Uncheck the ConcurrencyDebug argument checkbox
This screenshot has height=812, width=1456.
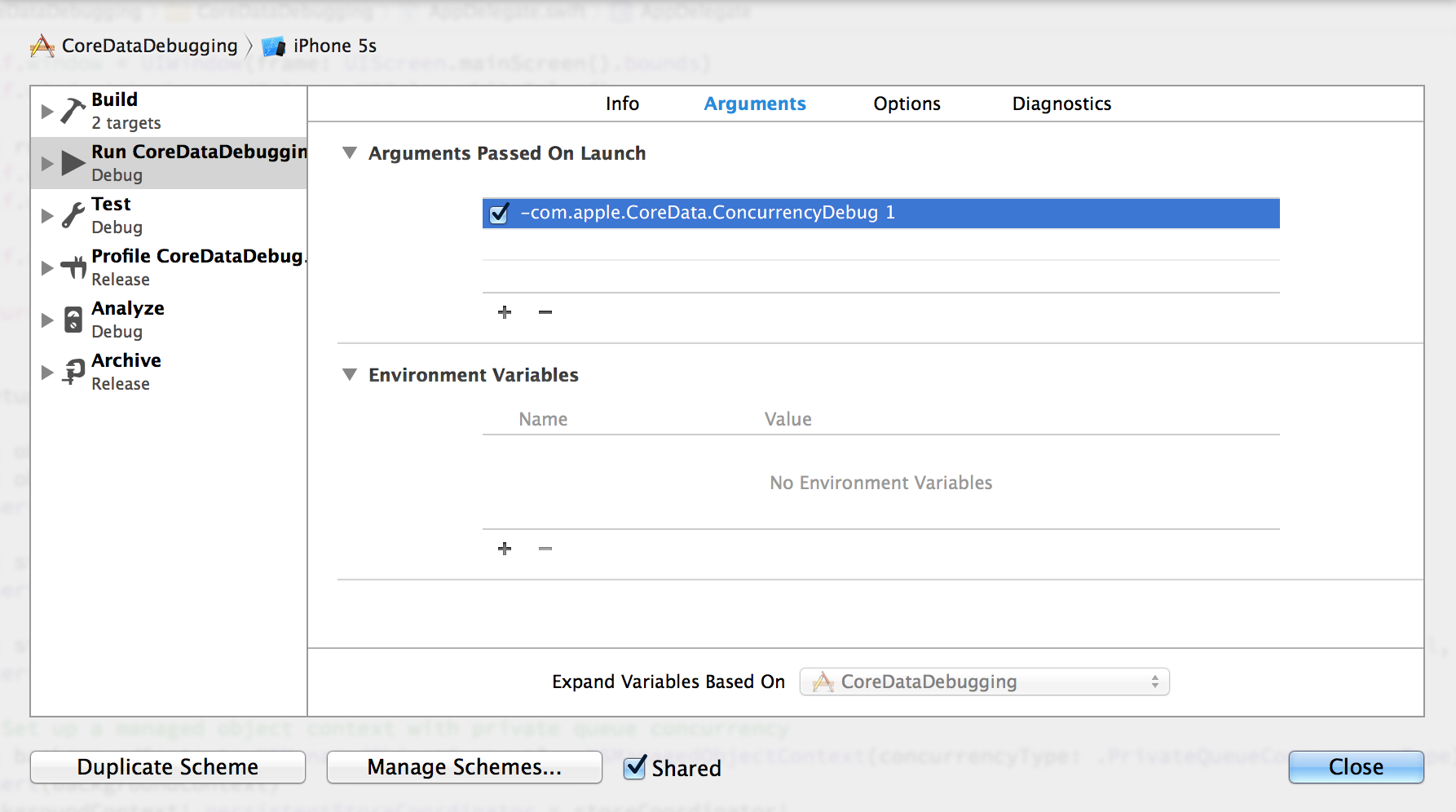point(499,214)
